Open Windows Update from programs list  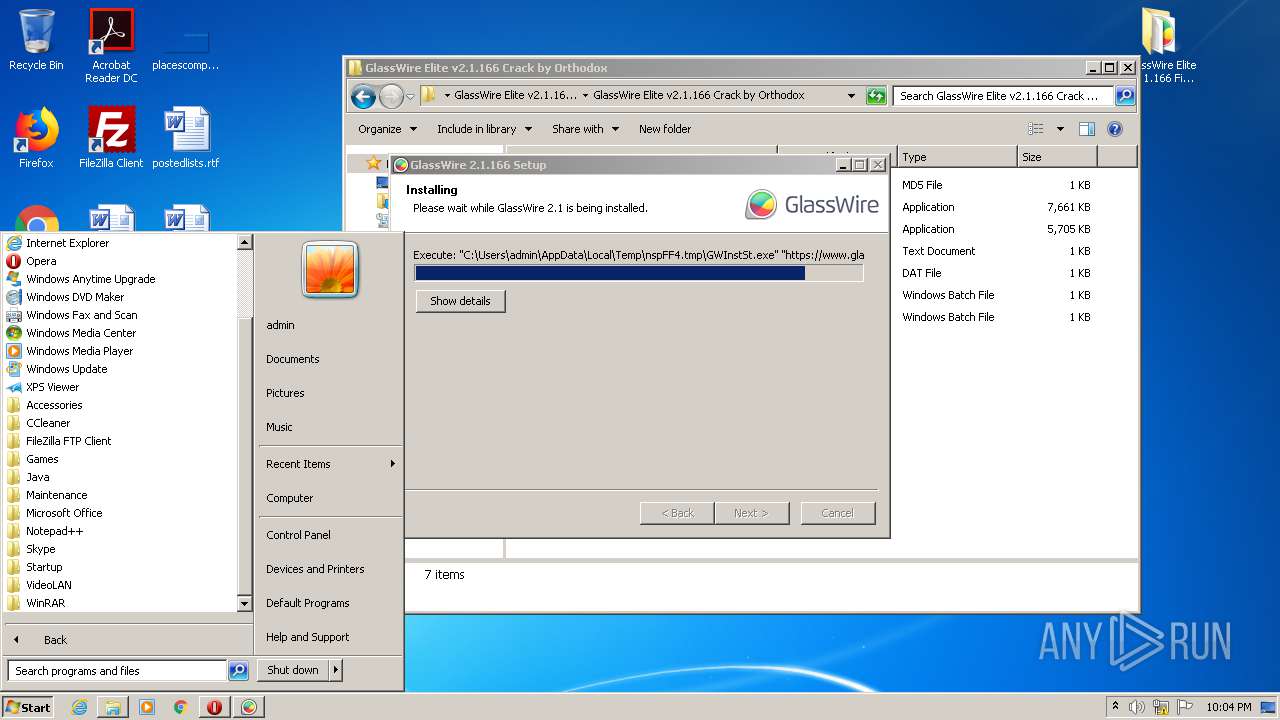(x=66, y=369)
